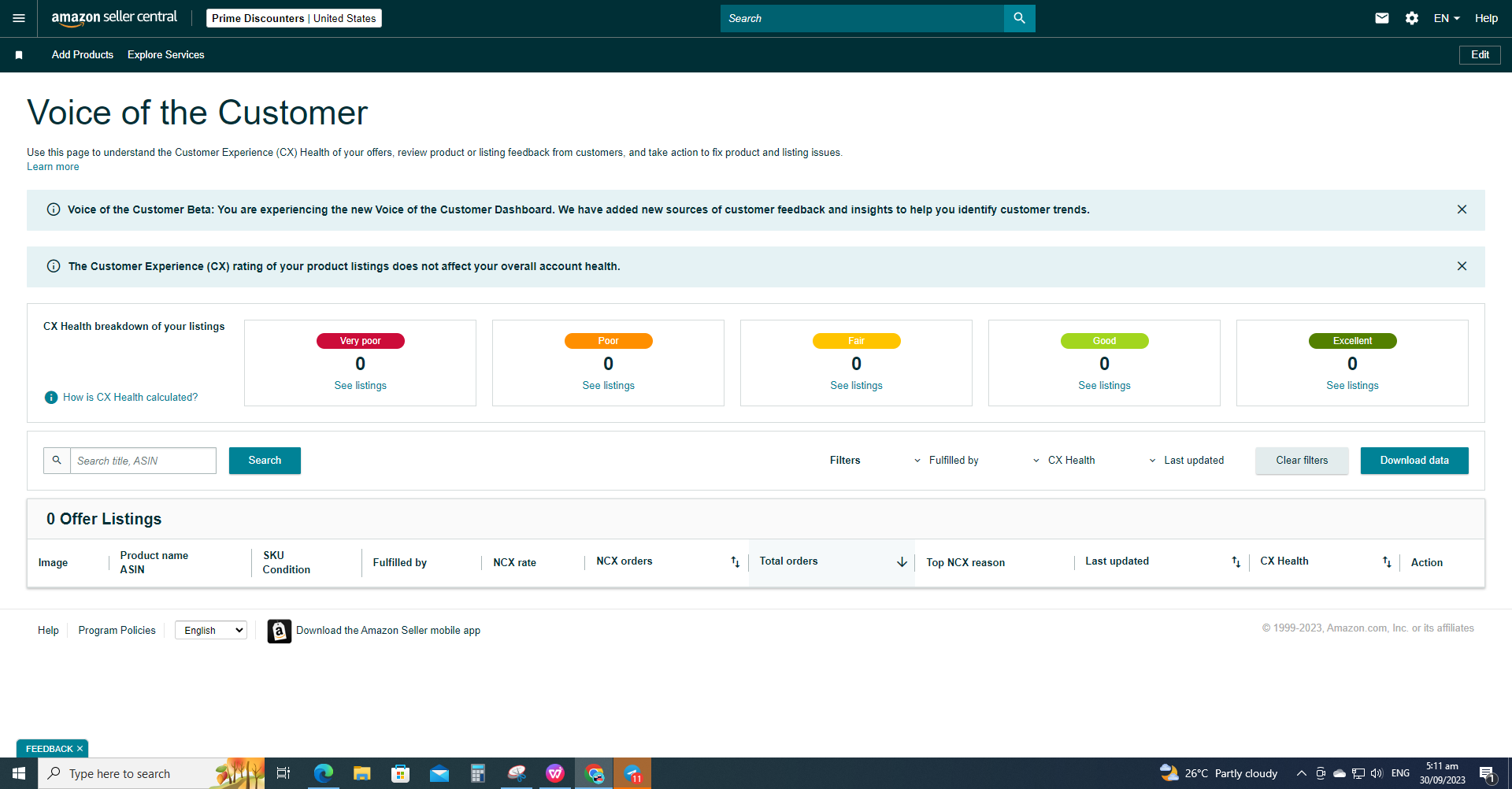The height and width of the screenshot is (789, 1512).
Task: Open the volume speaker tray icon
Action: [1377, 773]
